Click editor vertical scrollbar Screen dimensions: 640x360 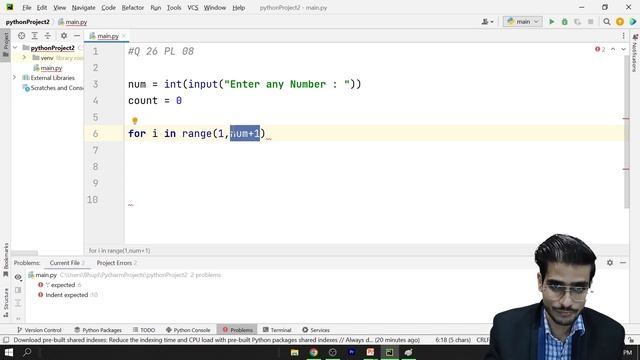[x=627, y=131]
